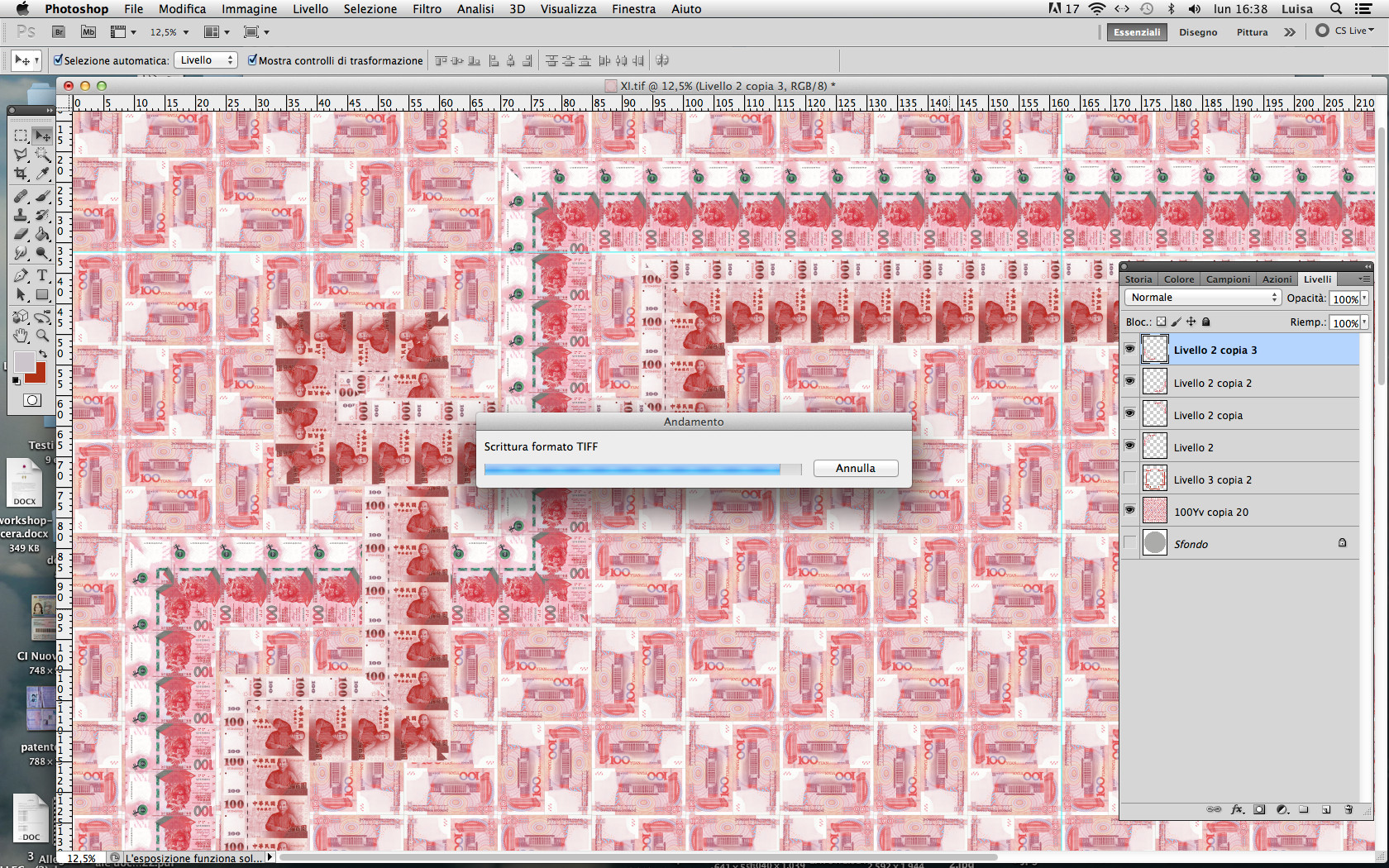Click the link layers icon
The height and width of the screenshot is (868, 1389).
[x=1214, y=809]
